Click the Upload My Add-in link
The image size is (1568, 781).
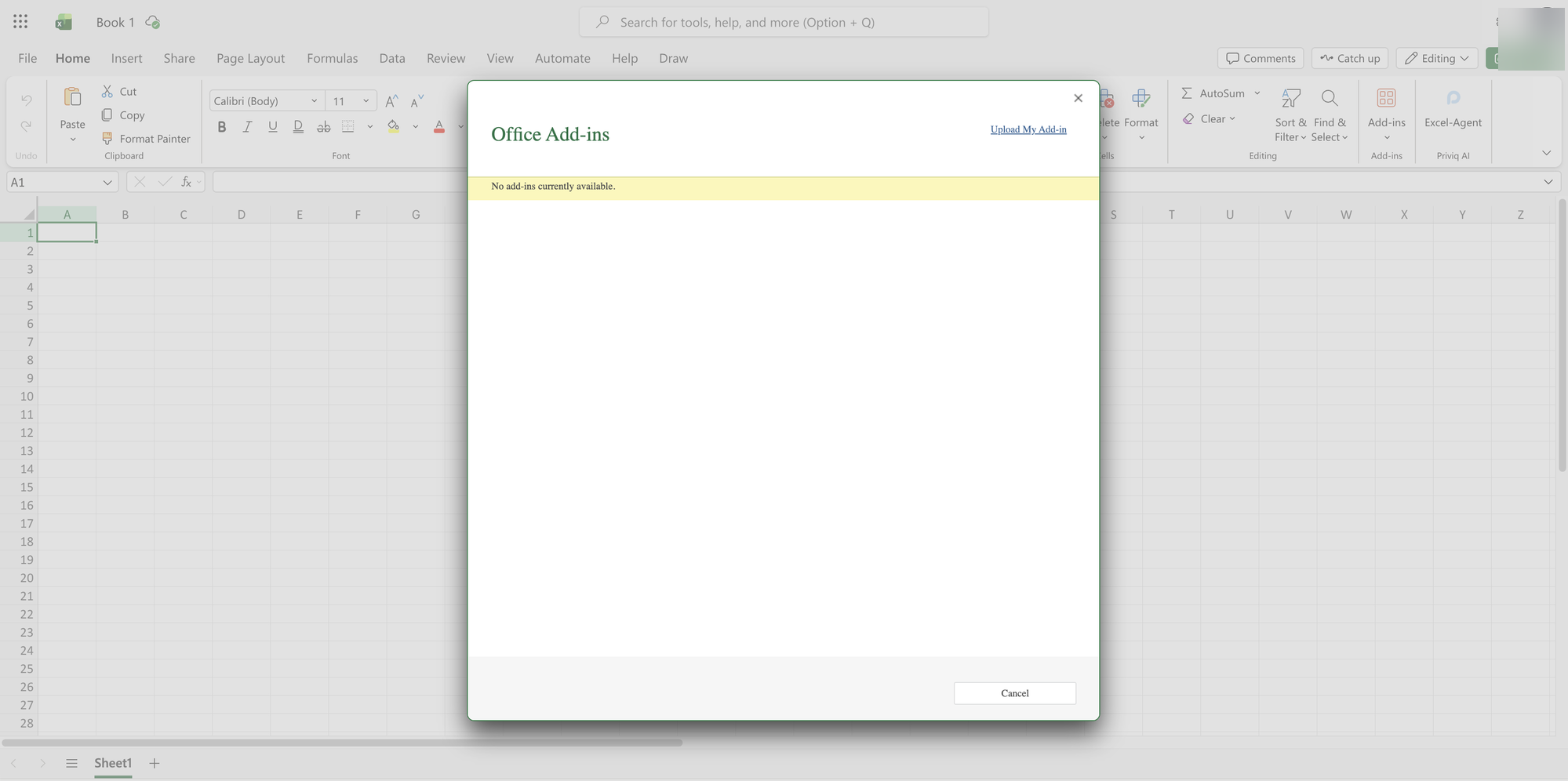pyautogui.click(x=1028, y=129)
